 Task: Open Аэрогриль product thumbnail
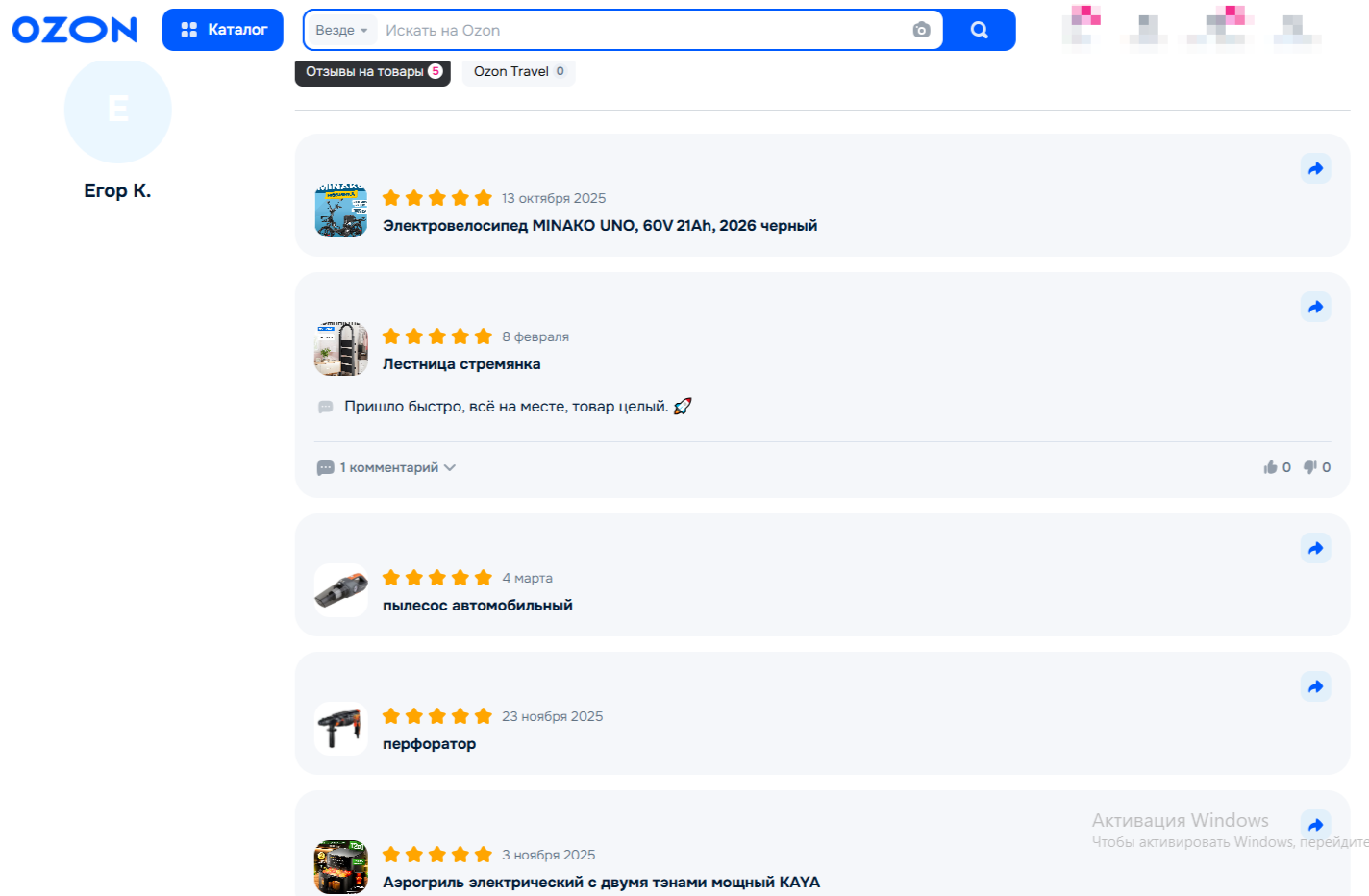point(341,867)
